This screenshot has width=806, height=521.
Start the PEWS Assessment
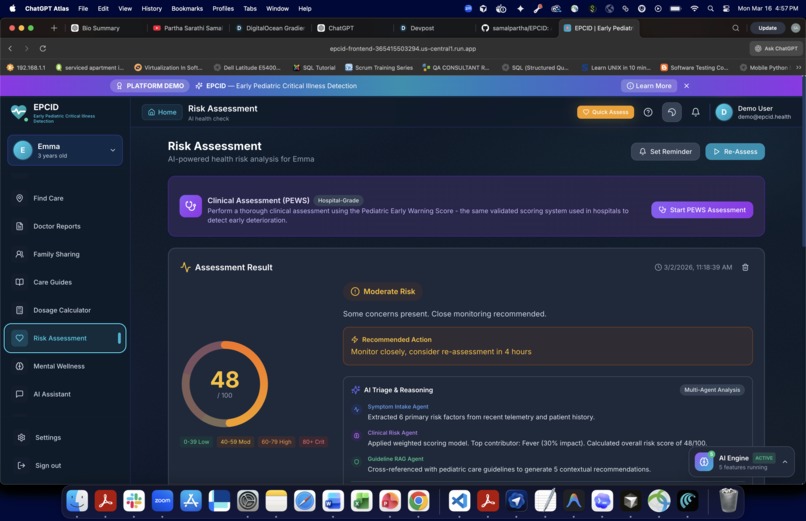point(702,210)
